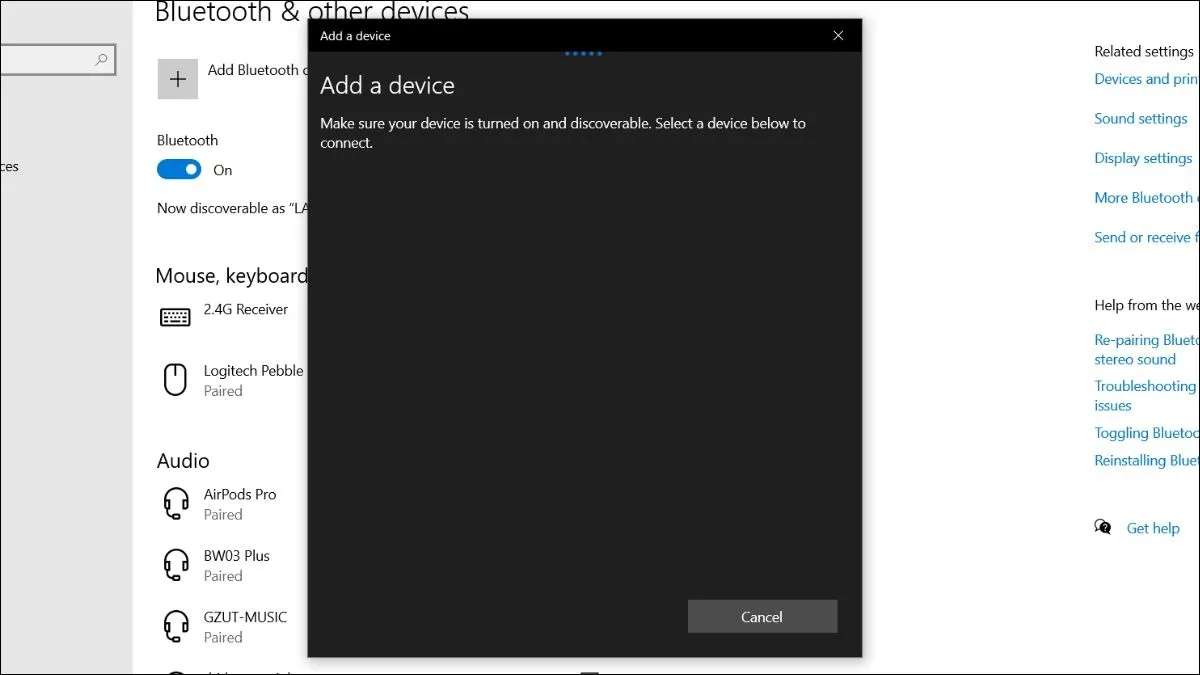This screenshot has width=1200, height=675.
Task: Click the BW03 Plus headset icon
Action: coord(176,565)
